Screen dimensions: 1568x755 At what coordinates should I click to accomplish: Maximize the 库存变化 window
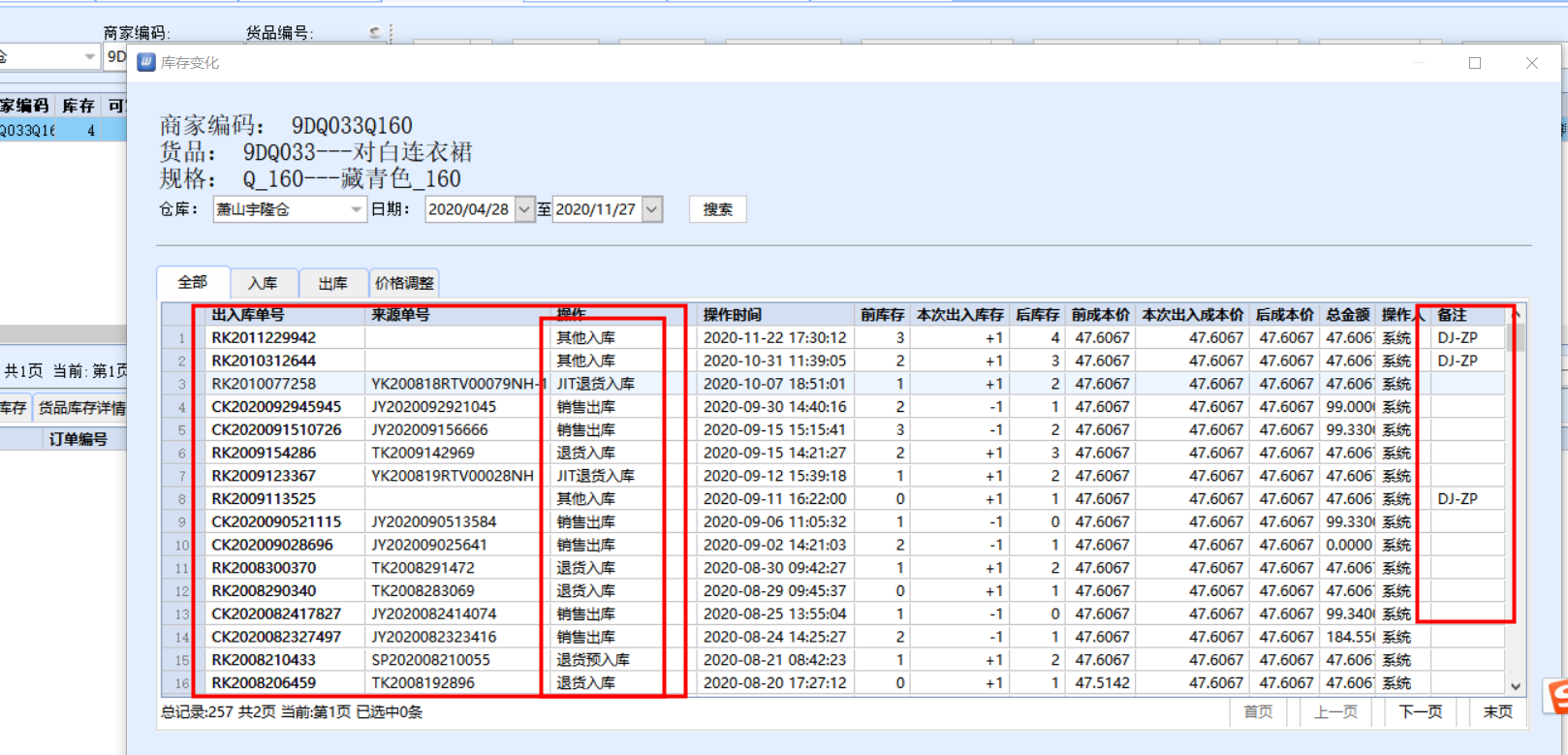point(1475,63)
